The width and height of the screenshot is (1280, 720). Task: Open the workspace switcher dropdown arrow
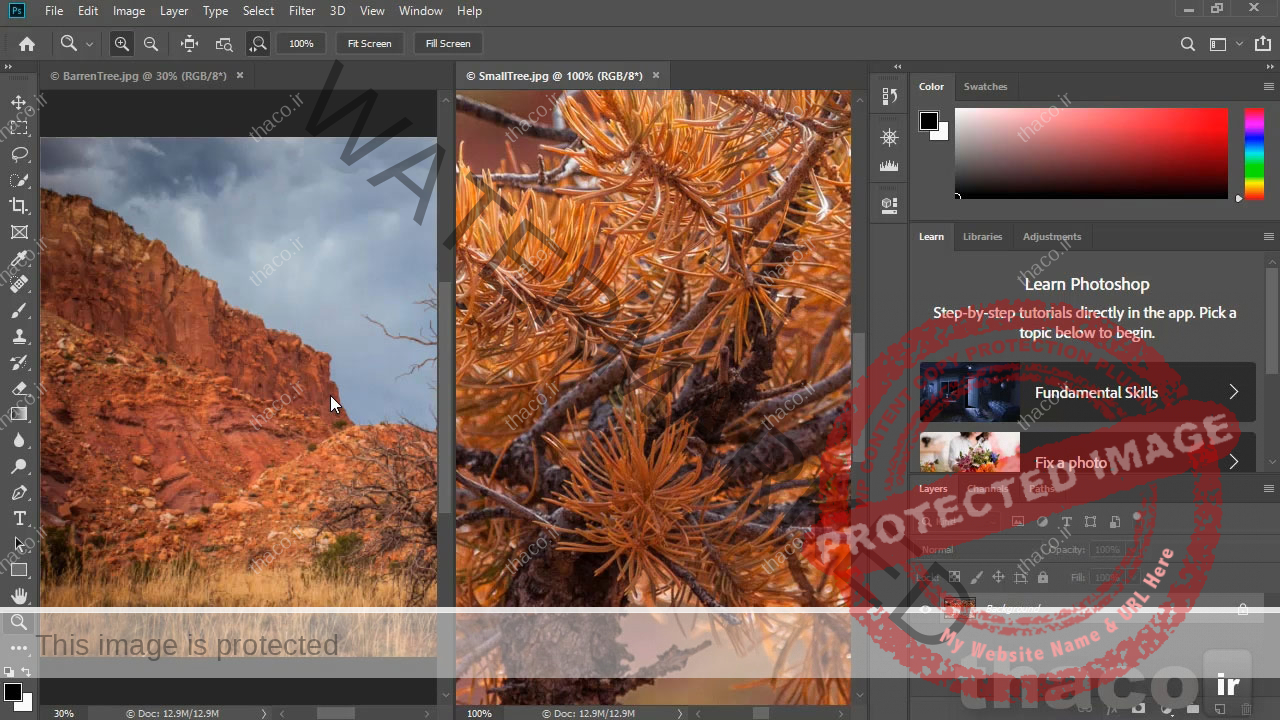tap(1240, 44)
